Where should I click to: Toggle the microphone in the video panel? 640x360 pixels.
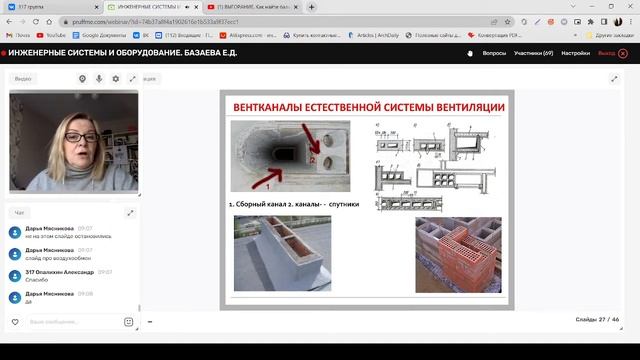(x=99, y=79)
